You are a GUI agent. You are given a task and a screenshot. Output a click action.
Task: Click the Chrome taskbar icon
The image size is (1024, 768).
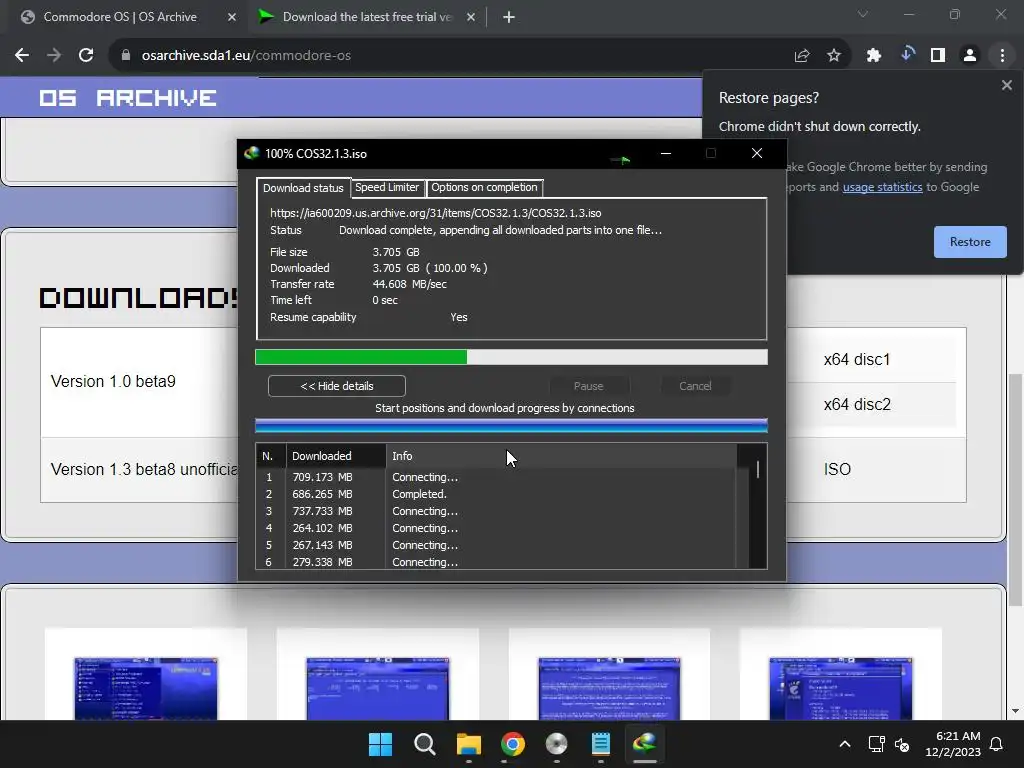coord(513,744)
